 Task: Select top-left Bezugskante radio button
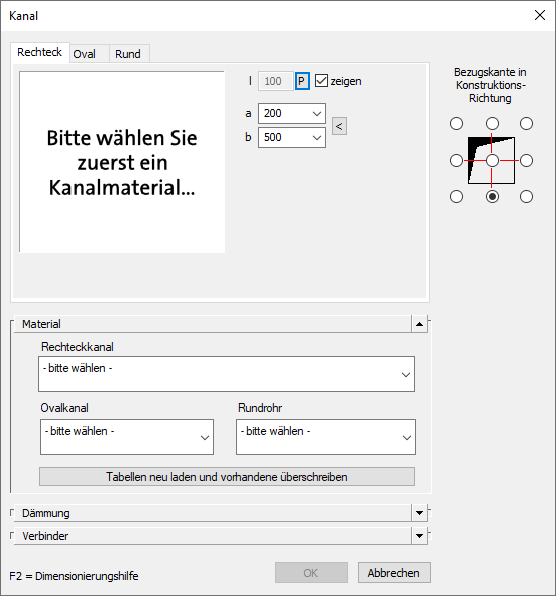(456, 124)
